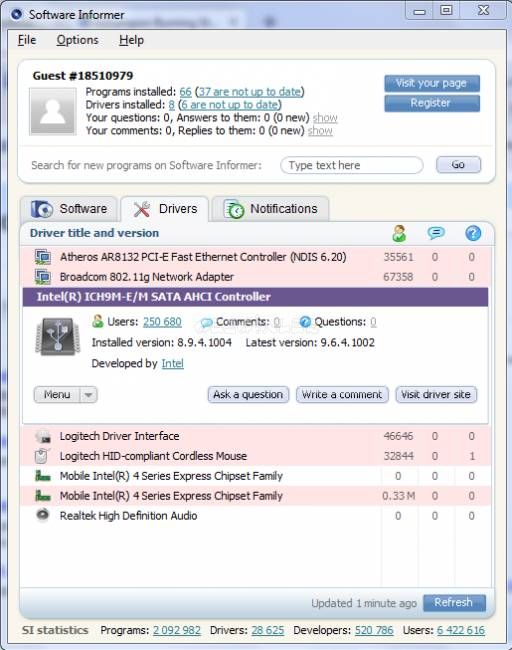This screenshot has height=650, width=512.
Task: Select the Broadcom 802.11g Network Adapter row
Action: point(256,277)
